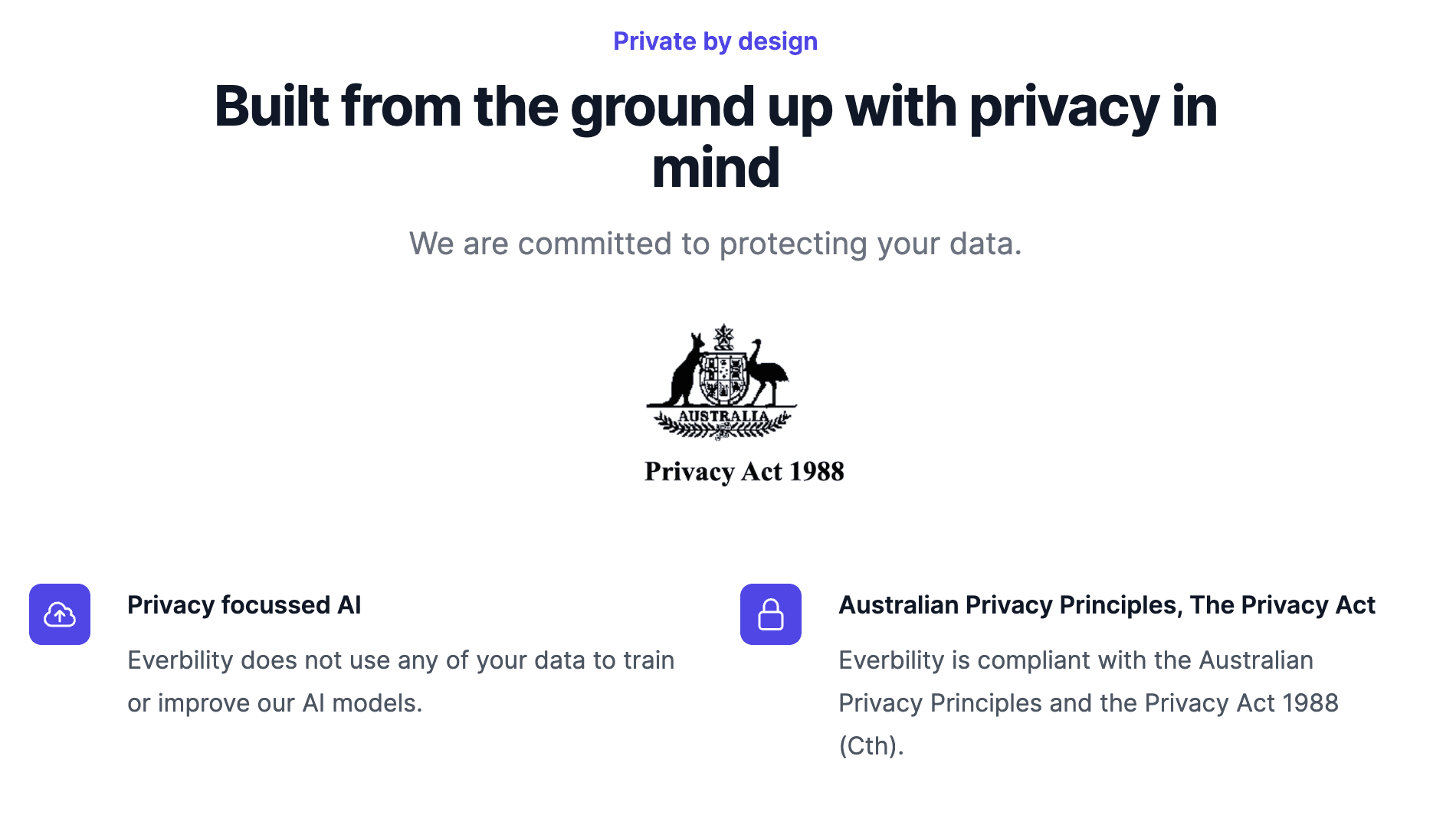The width and height of the screenshot is (1456, 815).
Task: Click the word "mind" in the headline
Action: (x=715, y=168)
